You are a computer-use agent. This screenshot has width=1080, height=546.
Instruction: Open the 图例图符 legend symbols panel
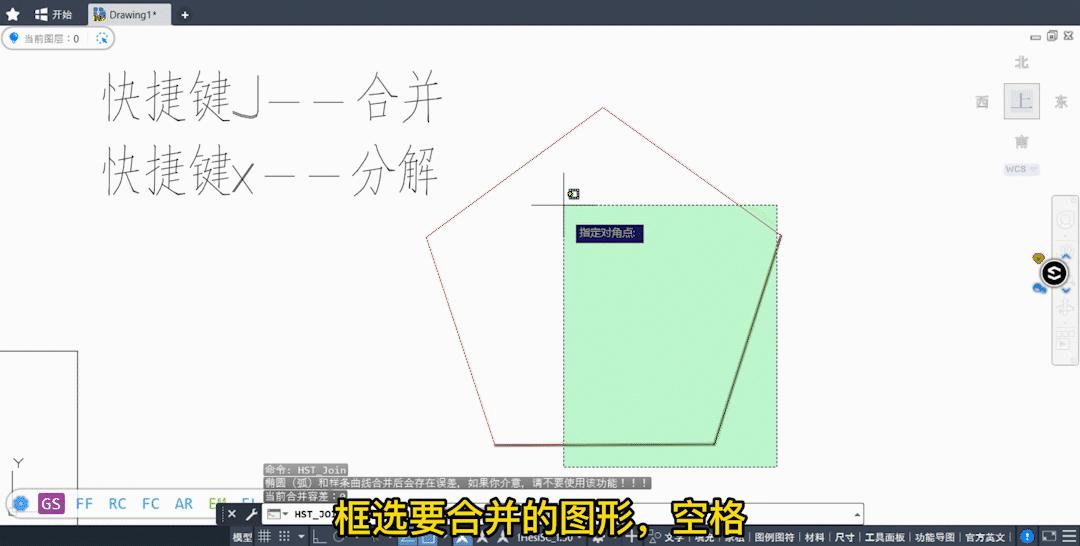[774, 537]
